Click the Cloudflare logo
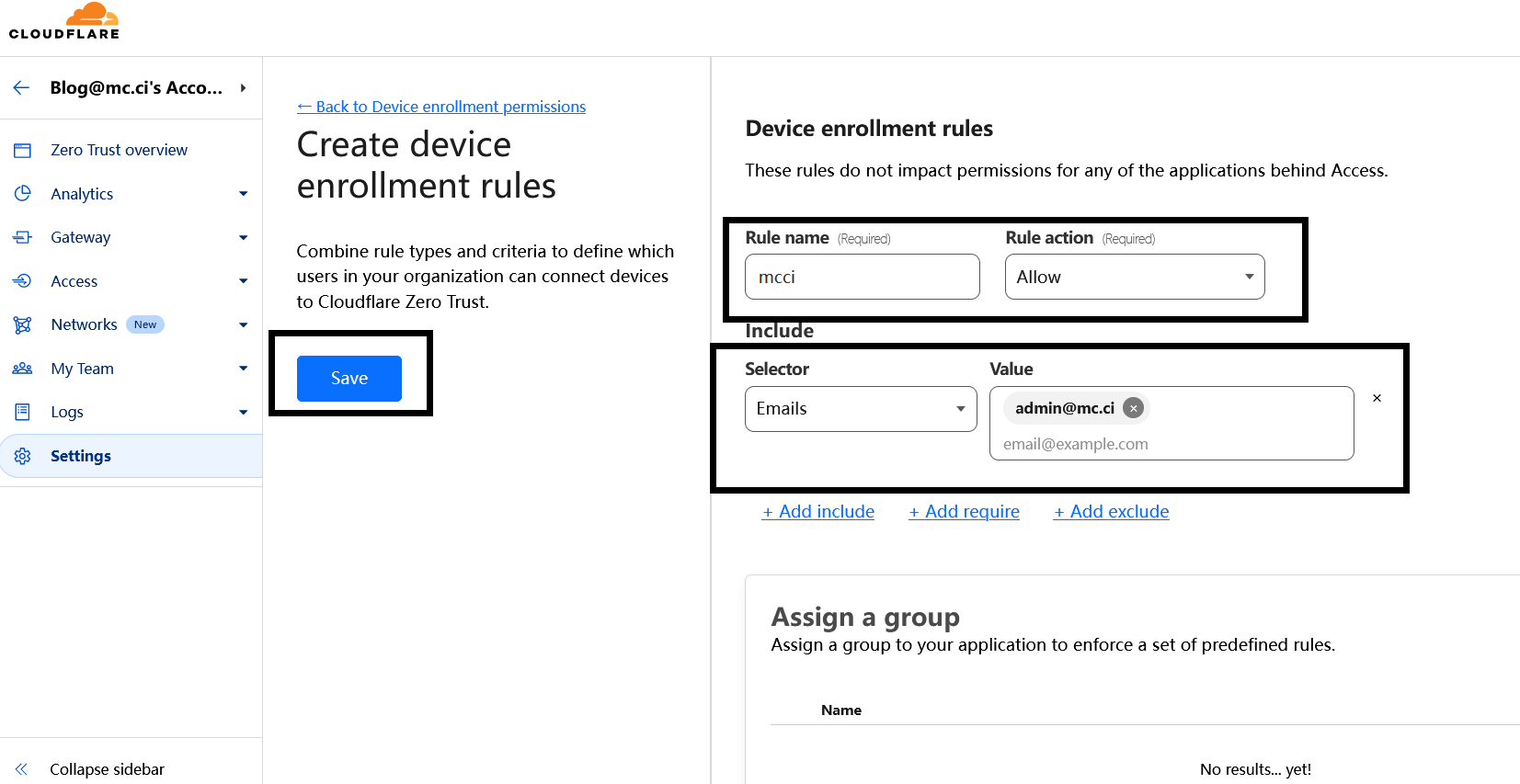The height and width of the screenshot is (784, 1520). (64, 21)
